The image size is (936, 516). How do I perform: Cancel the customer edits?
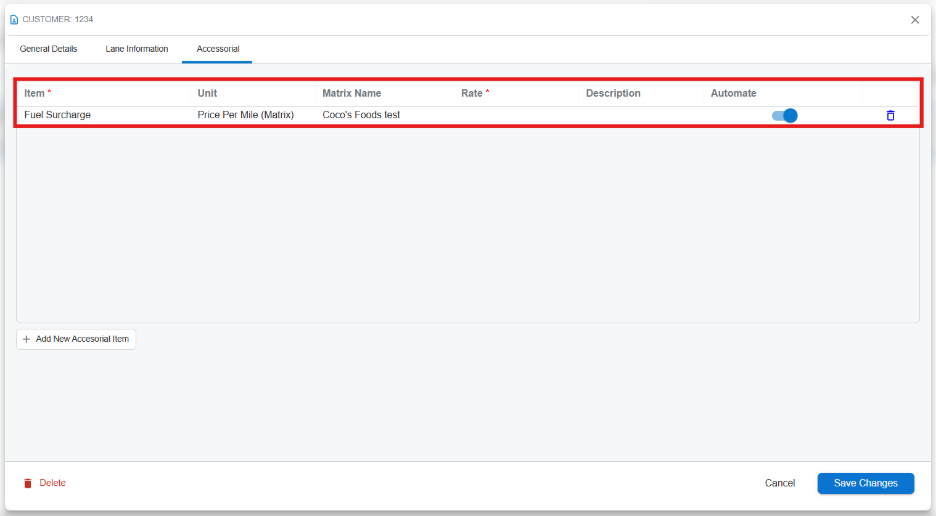[x=780, y=483]
